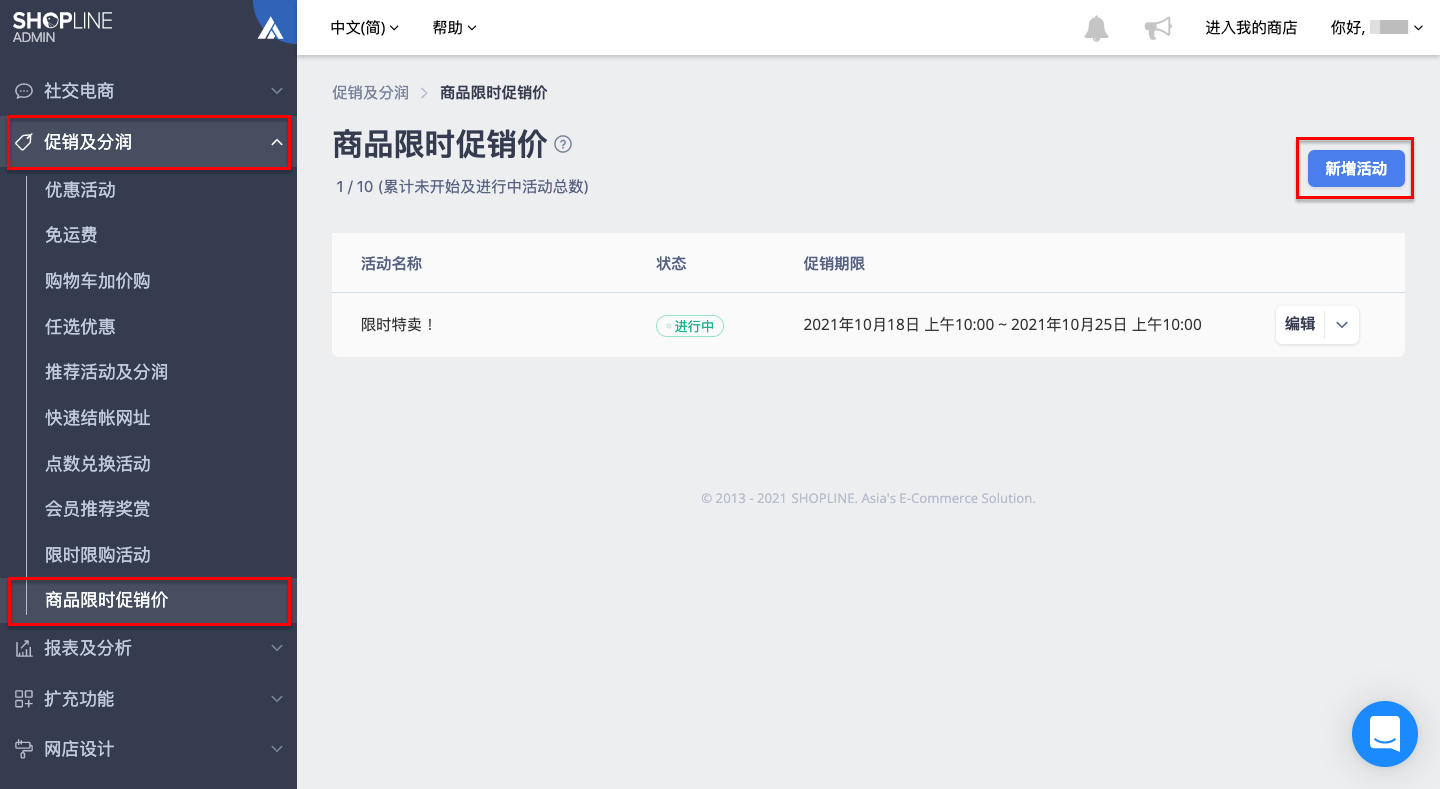This screenshot has height=789, width=1440.
Task: Click the 进入我的商店 link
Action: click(x=1251, y=28)
